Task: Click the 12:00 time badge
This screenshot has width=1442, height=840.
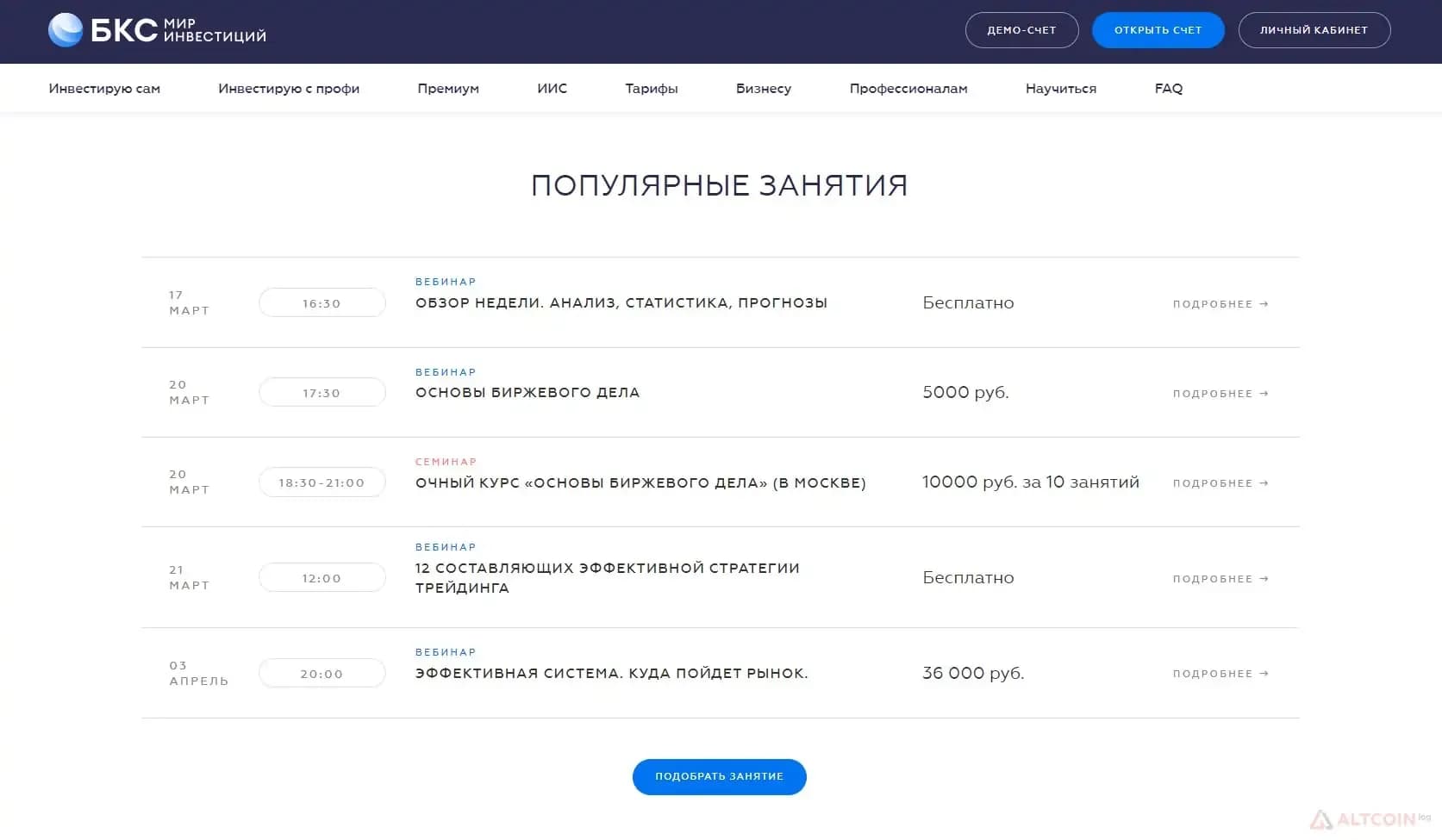Action: point(321,578)
